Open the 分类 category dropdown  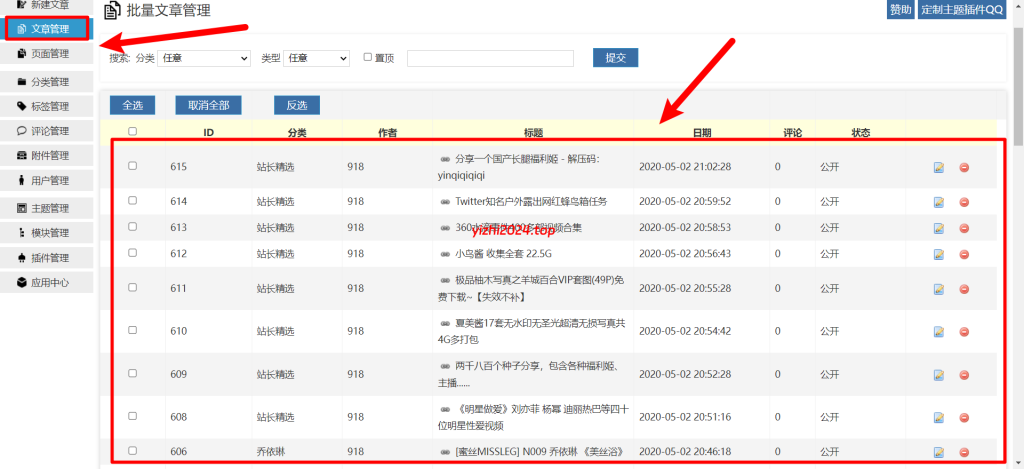coord(204,59)
